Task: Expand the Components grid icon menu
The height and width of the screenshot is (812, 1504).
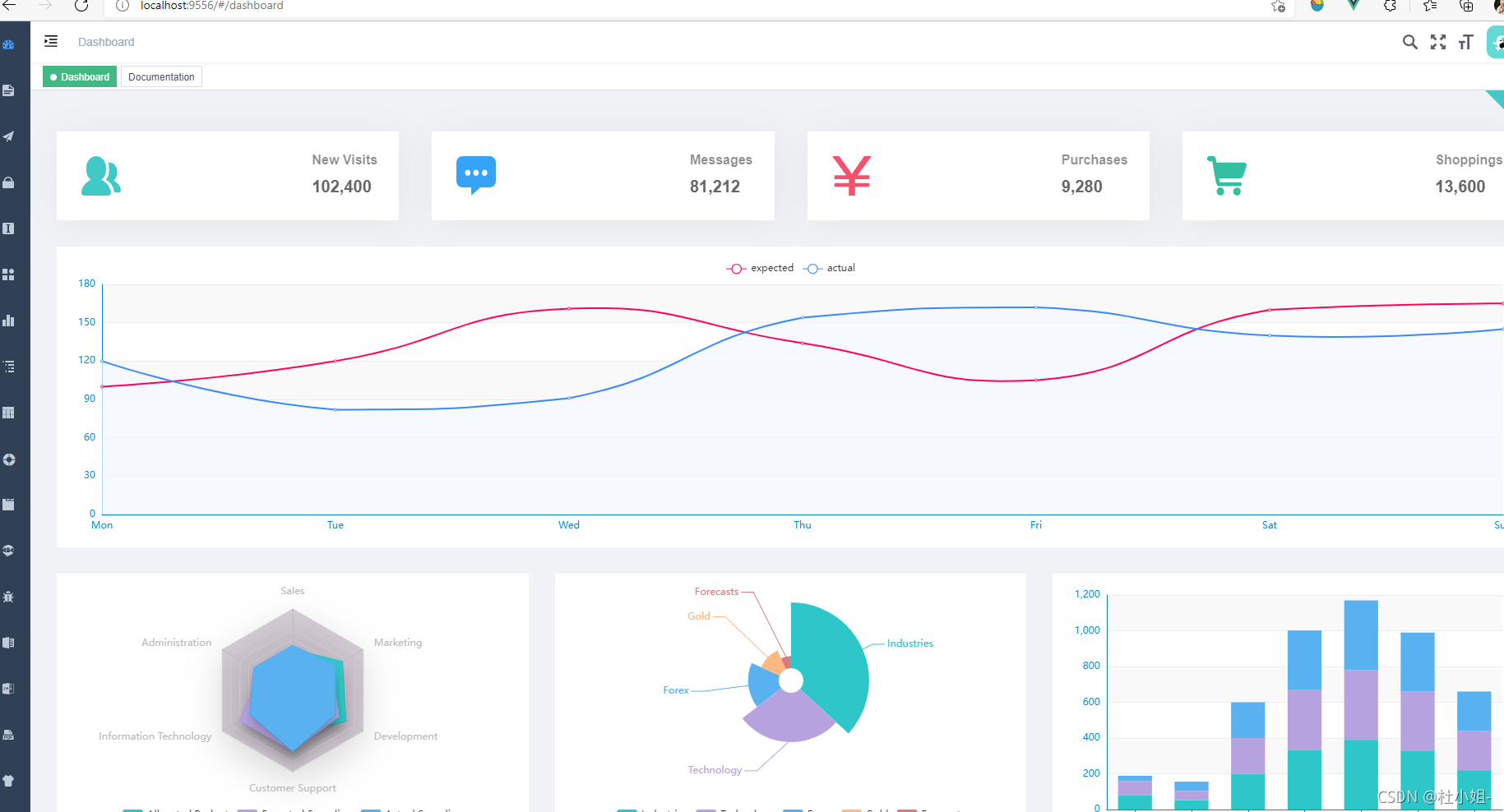Action: [9, 275]
